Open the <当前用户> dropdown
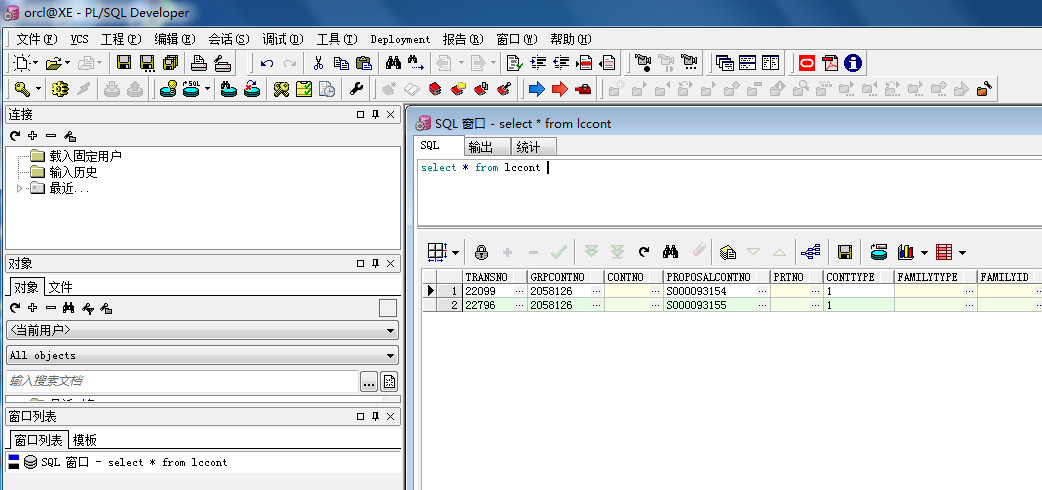1042x490 pixels. pos(203,330)
